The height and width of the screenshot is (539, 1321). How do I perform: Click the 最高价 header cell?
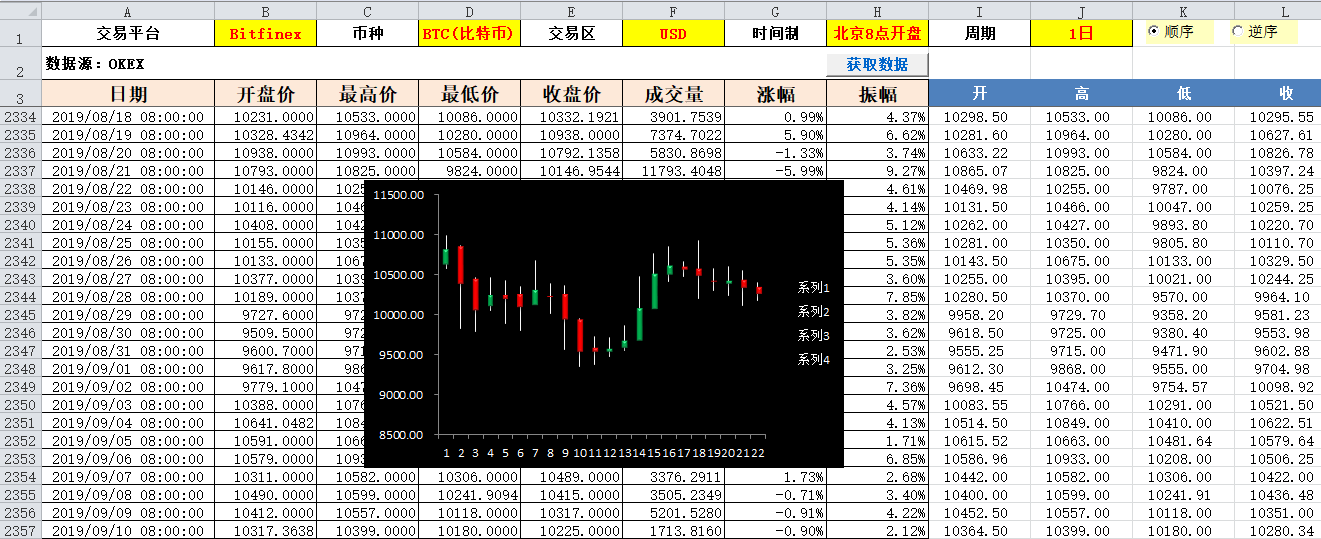[367, 94]
